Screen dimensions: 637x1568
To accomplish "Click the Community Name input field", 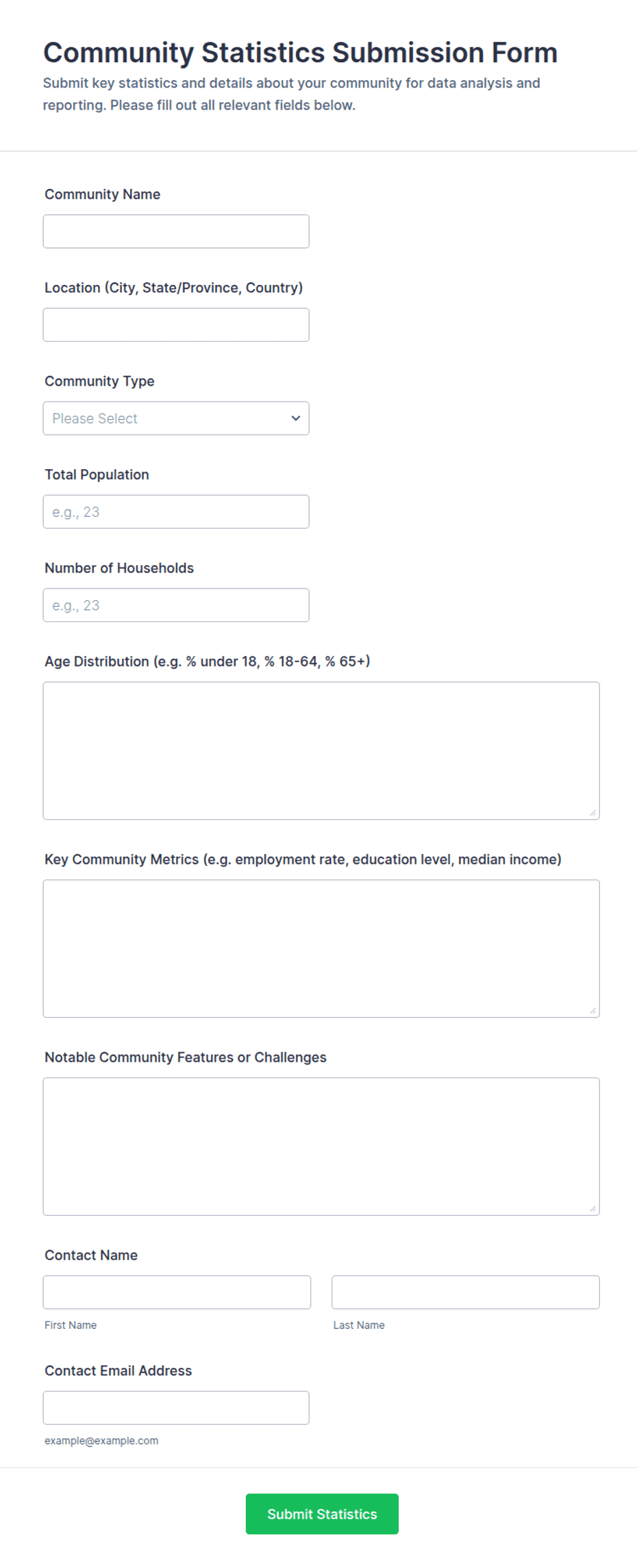I will click(176, 232).
